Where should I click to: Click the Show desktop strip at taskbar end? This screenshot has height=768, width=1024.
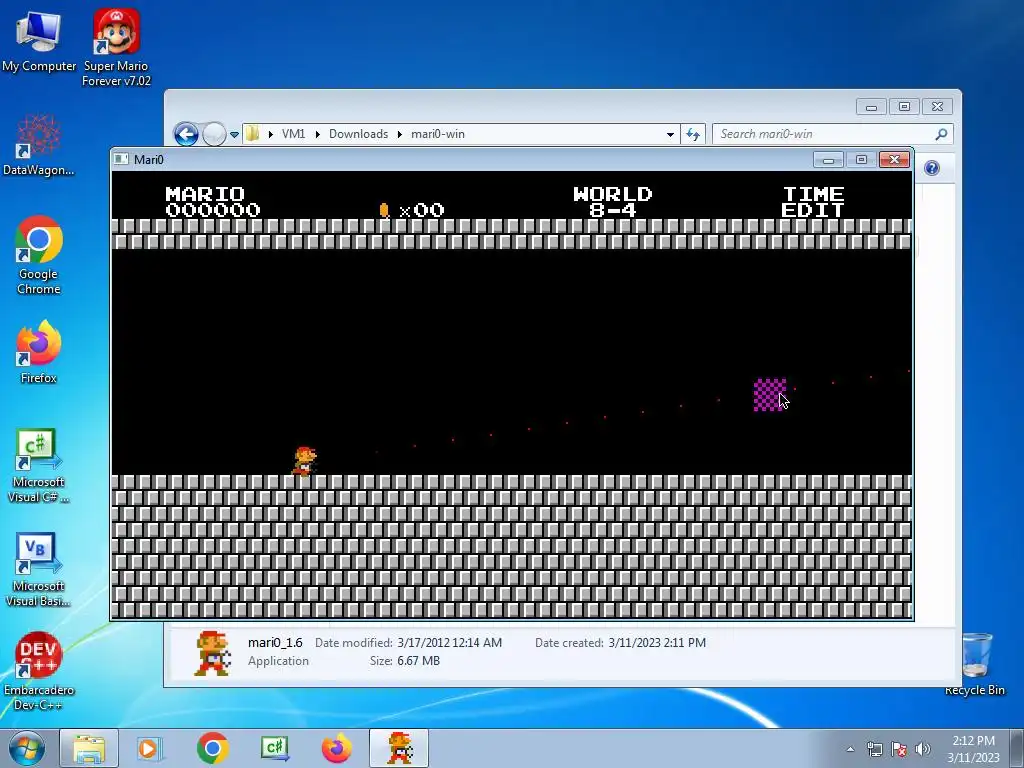point(1017,748)
